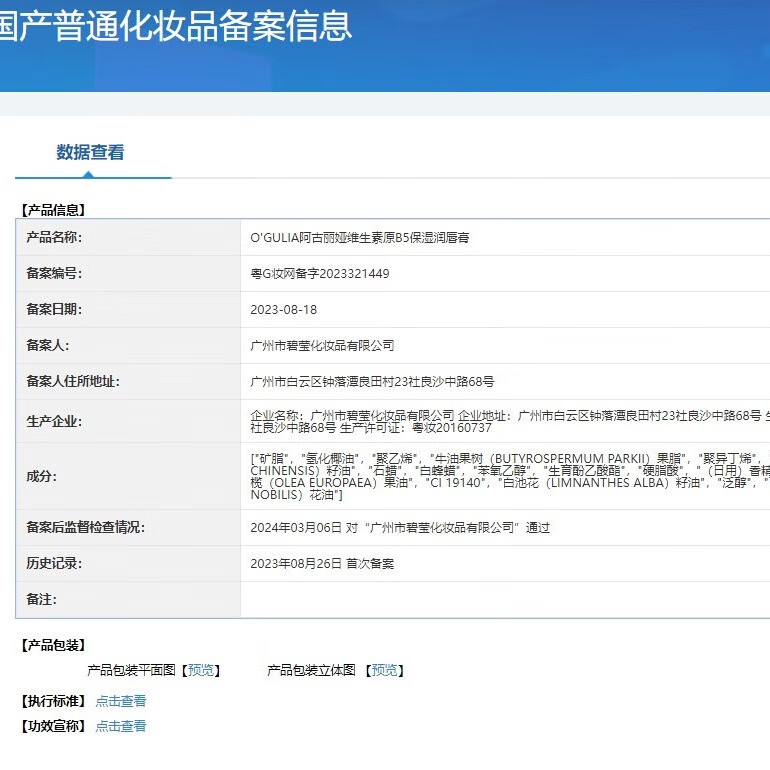Select record number 粤G妆网备字2023321449
Viewport: 770px width, 770px height.
click(x=320, y=274)
